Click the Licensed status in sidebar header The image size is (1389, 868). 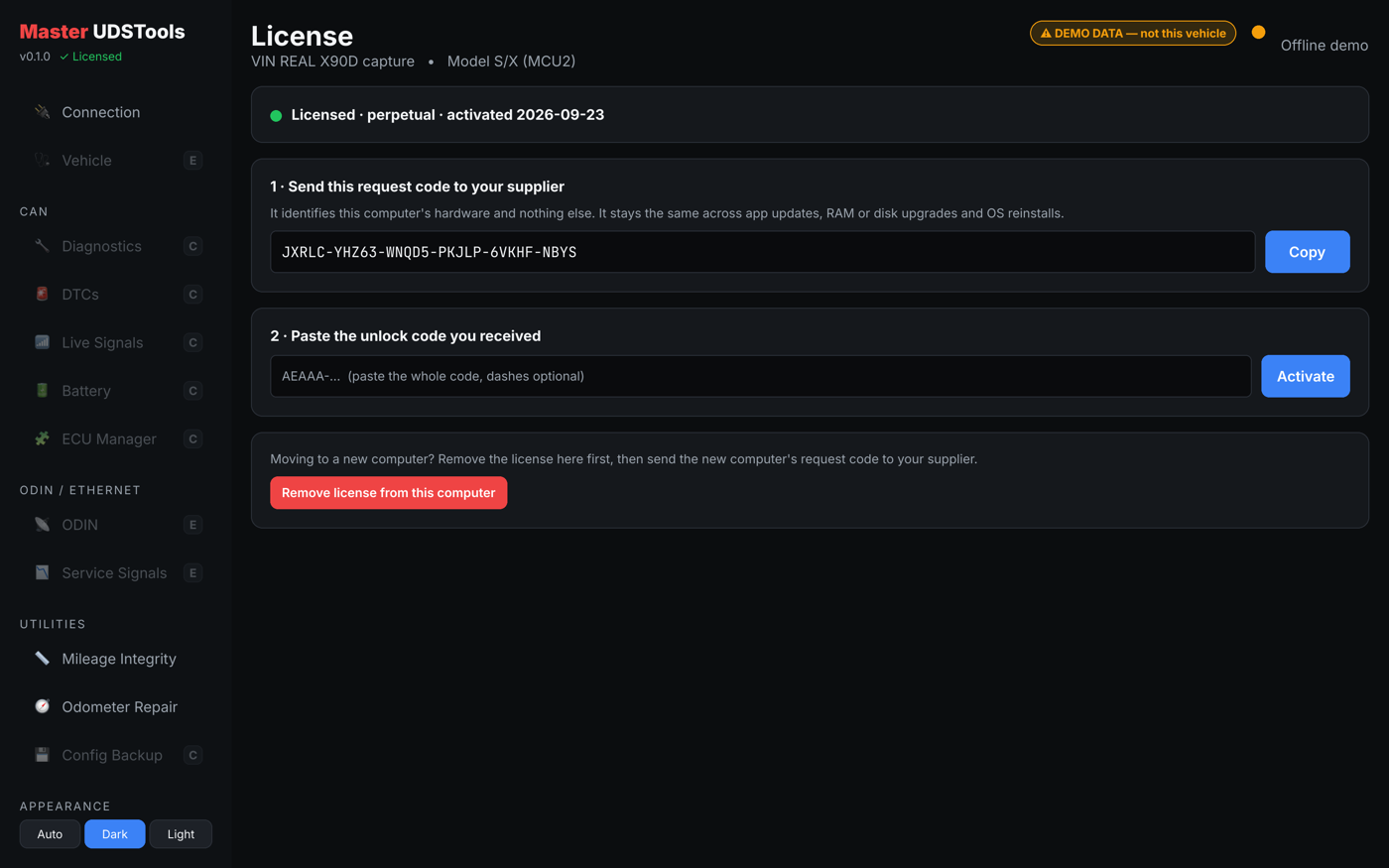[x=90, y=57]
